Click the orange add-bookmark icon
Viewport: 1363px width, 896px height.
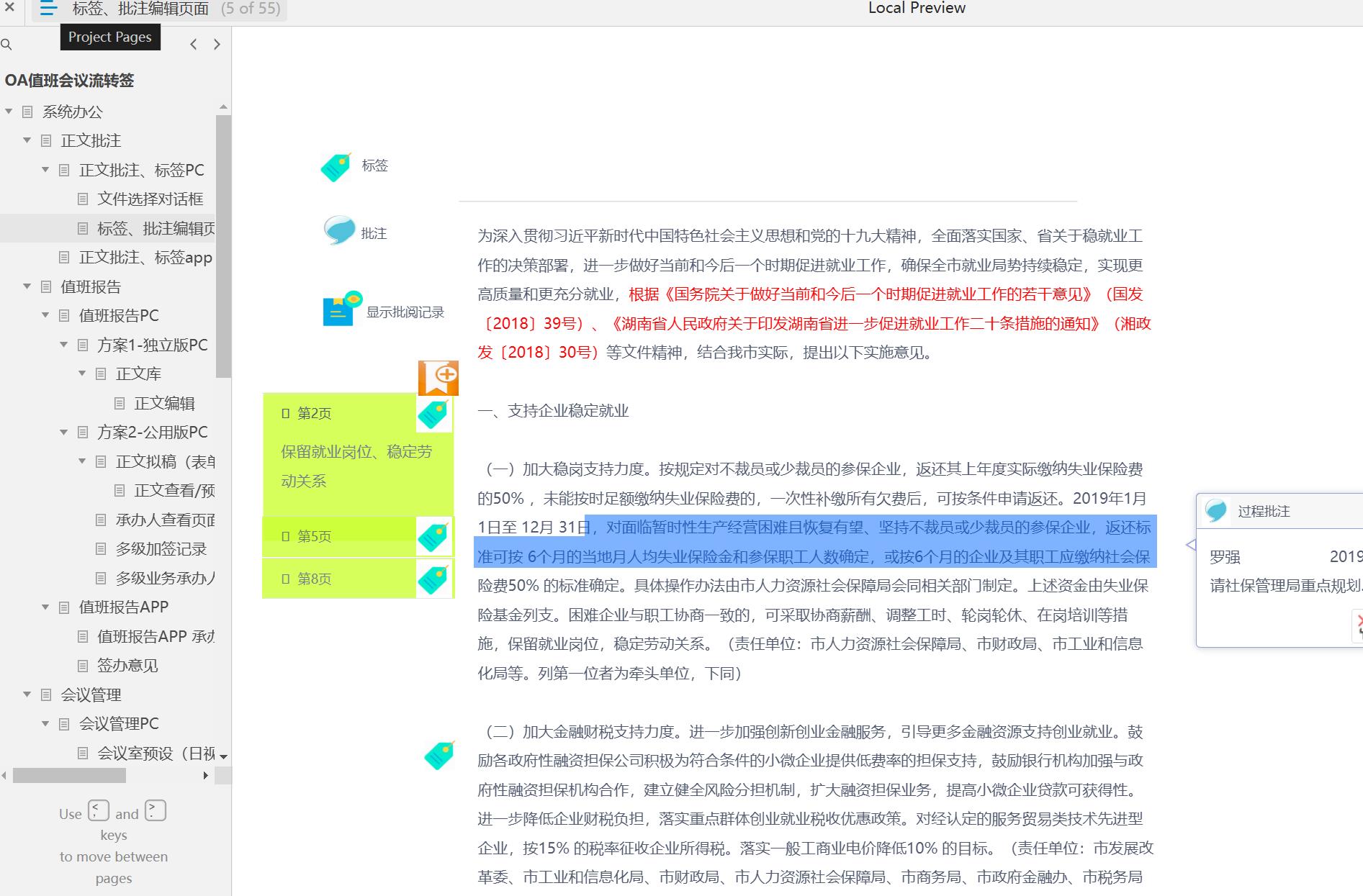pos(438,378)
